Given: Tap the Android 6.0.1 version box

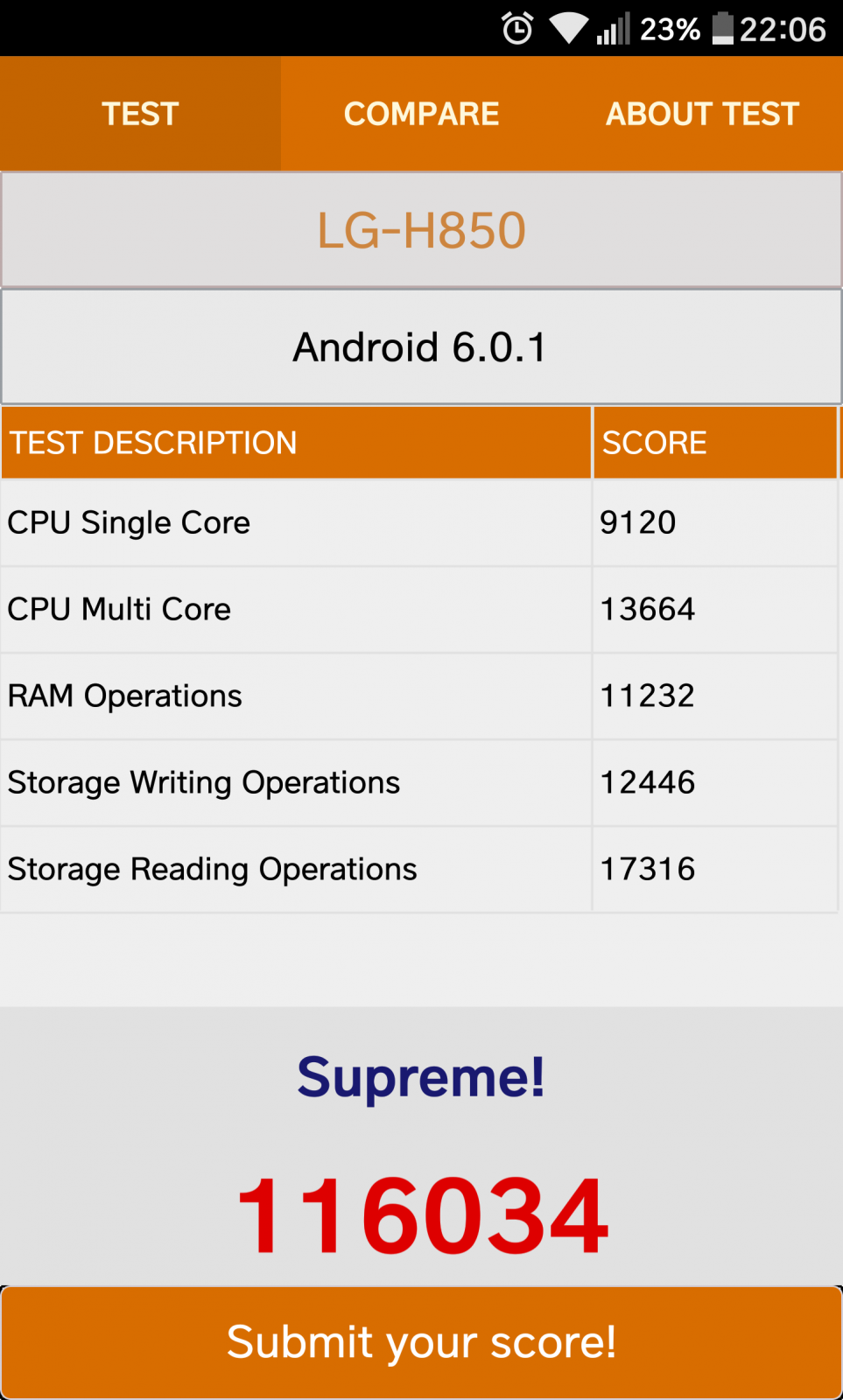Looking at the screenshot, I should [421, 347].
